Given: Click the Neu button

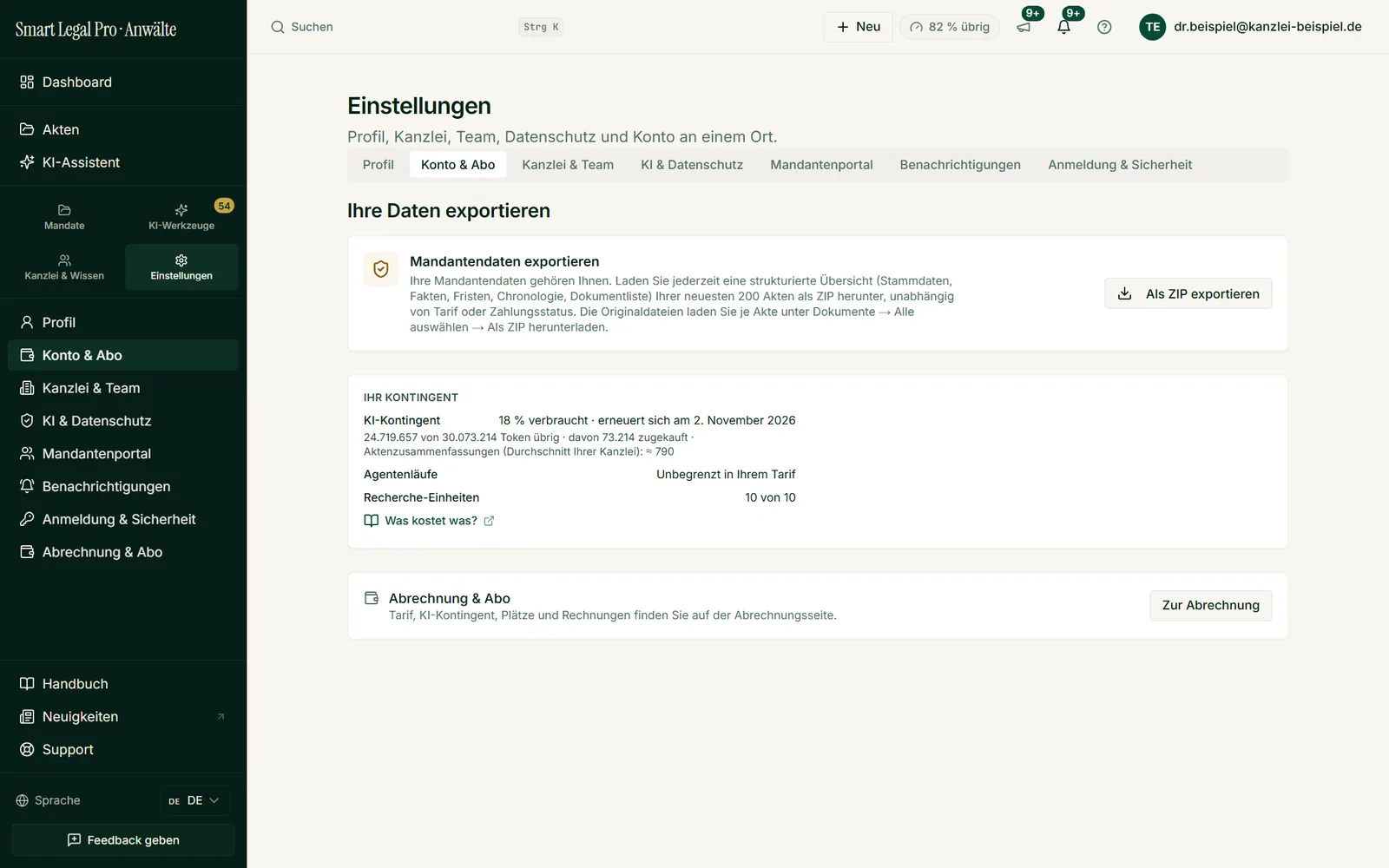Looking at the screenshot, I should [x=858, y=27].
